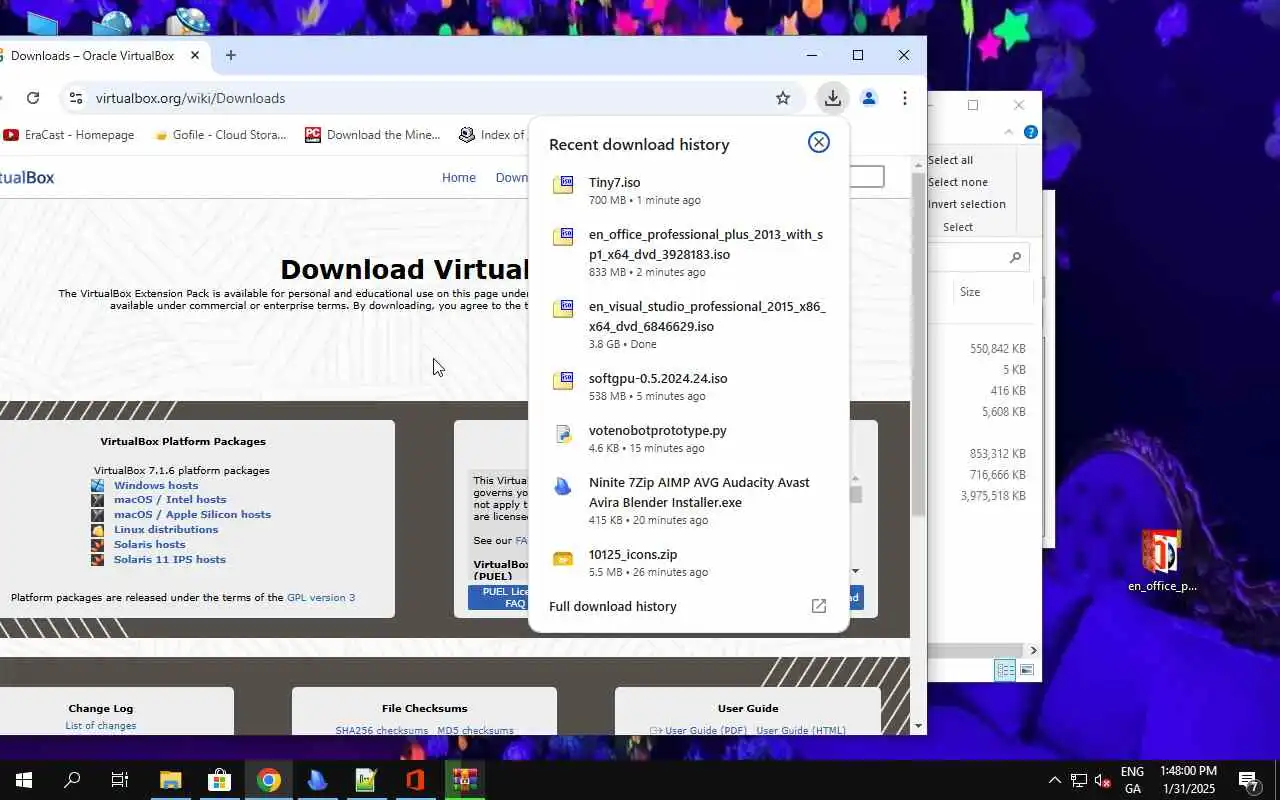Open EraCast - Homepage bookmark
1280x800 pixels.
[x=68, y=135]
